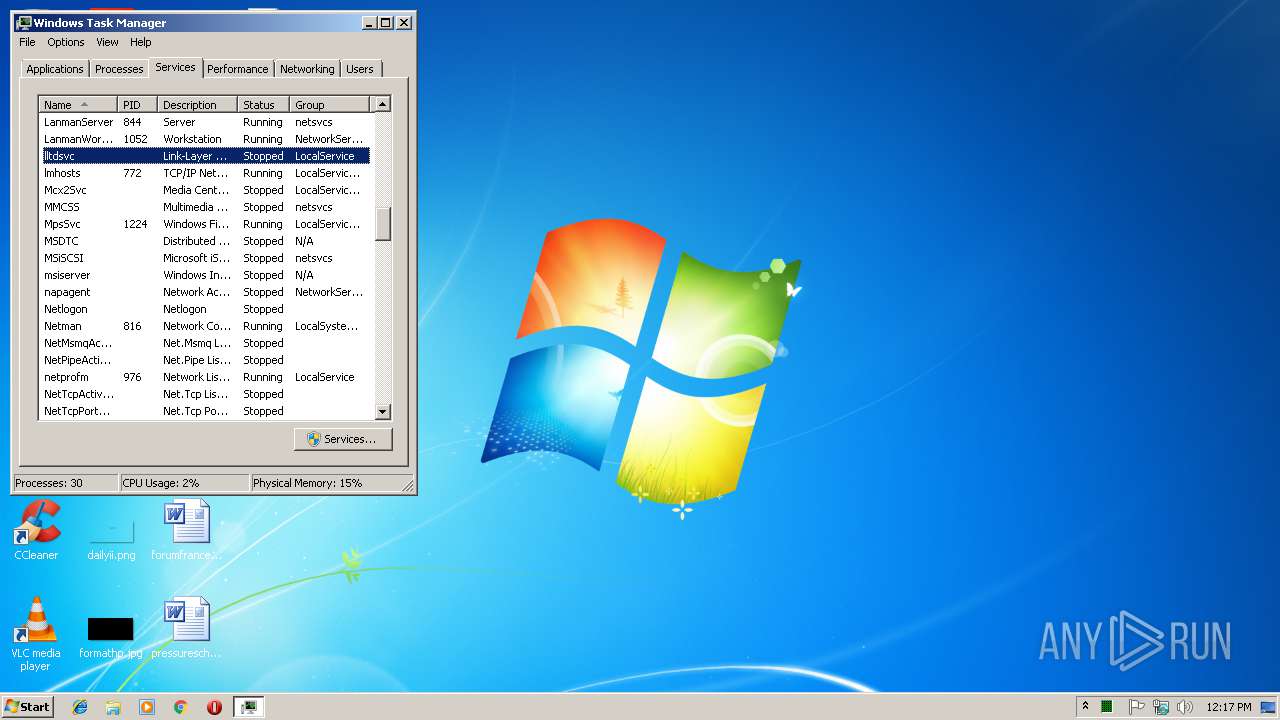
Task: Switch to Networking tab
Action: click(x=307, y=69)
